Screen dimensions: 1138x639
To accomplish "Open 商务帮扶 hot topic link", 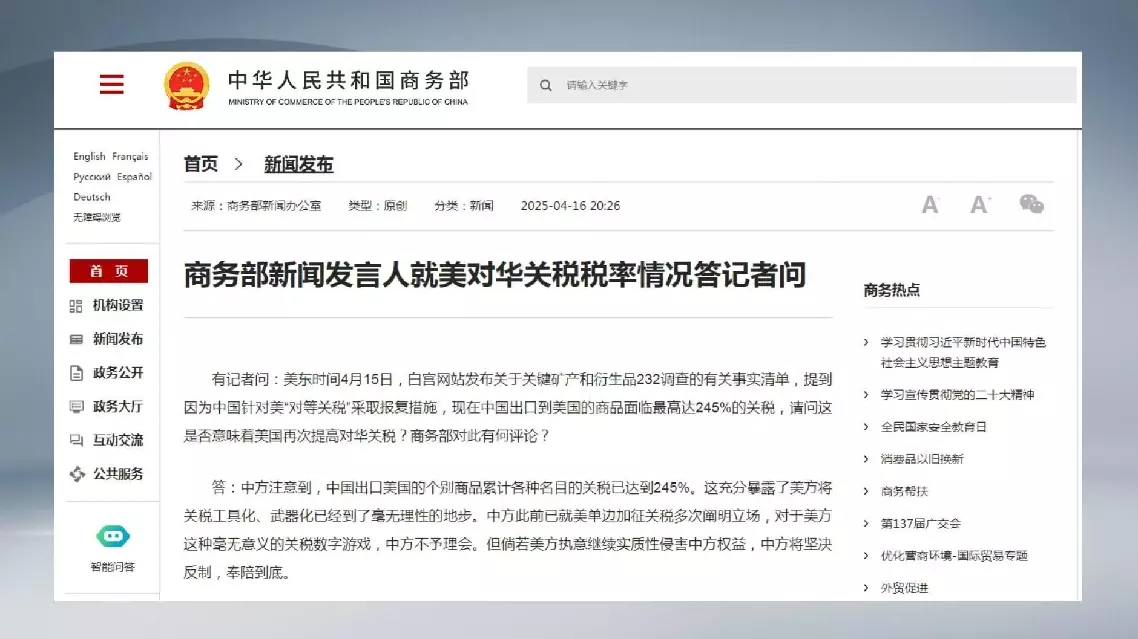I will [x=904, y=491].
